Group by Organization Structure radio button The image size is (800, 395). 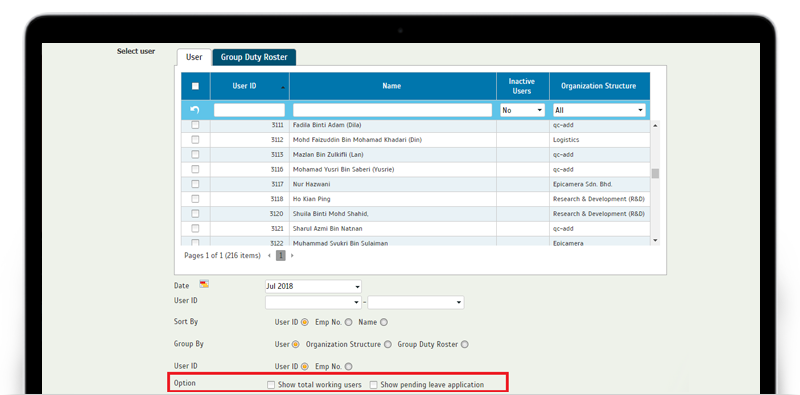coord(388,344)
